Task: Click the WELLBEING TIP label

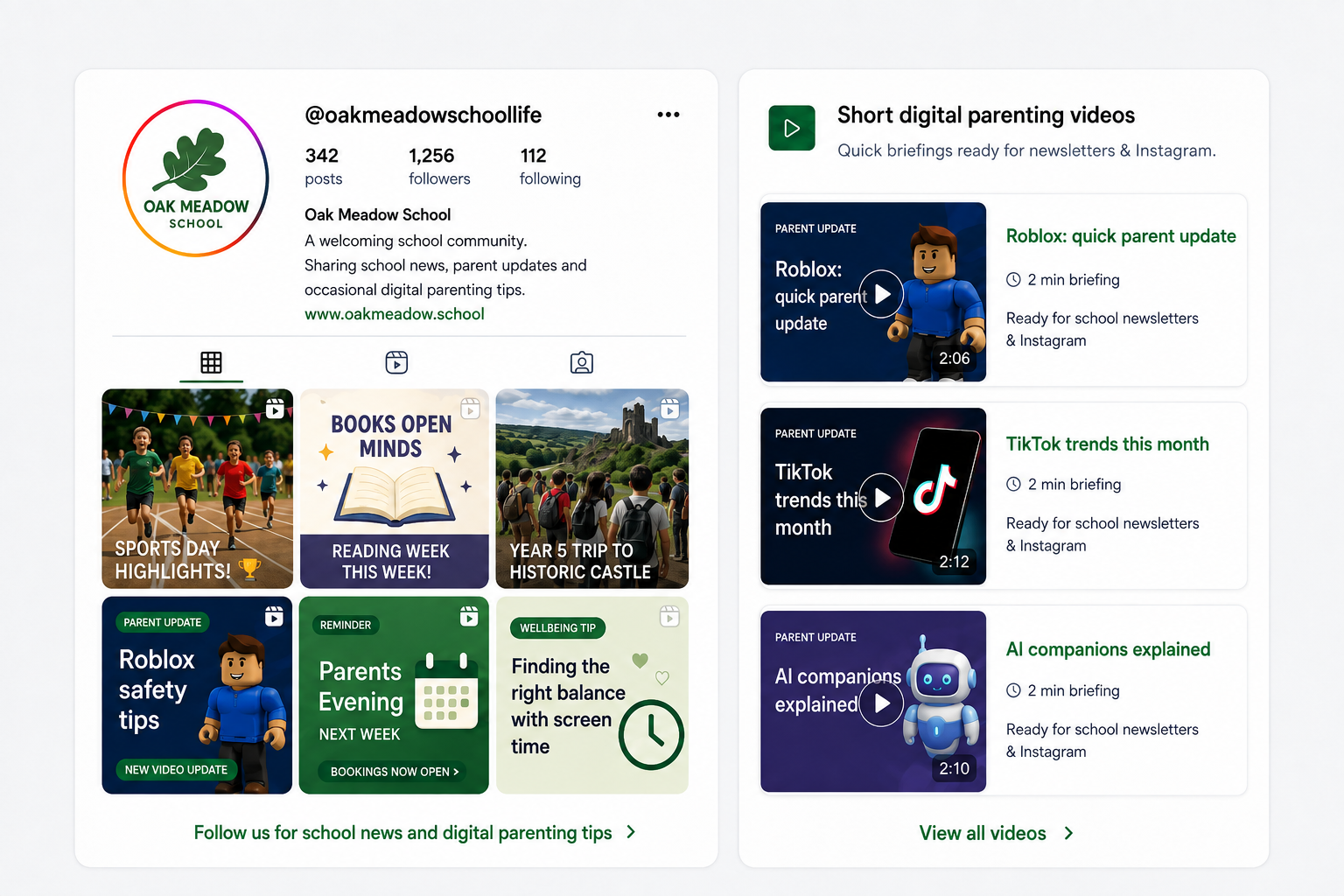Action: pos(557,628)
